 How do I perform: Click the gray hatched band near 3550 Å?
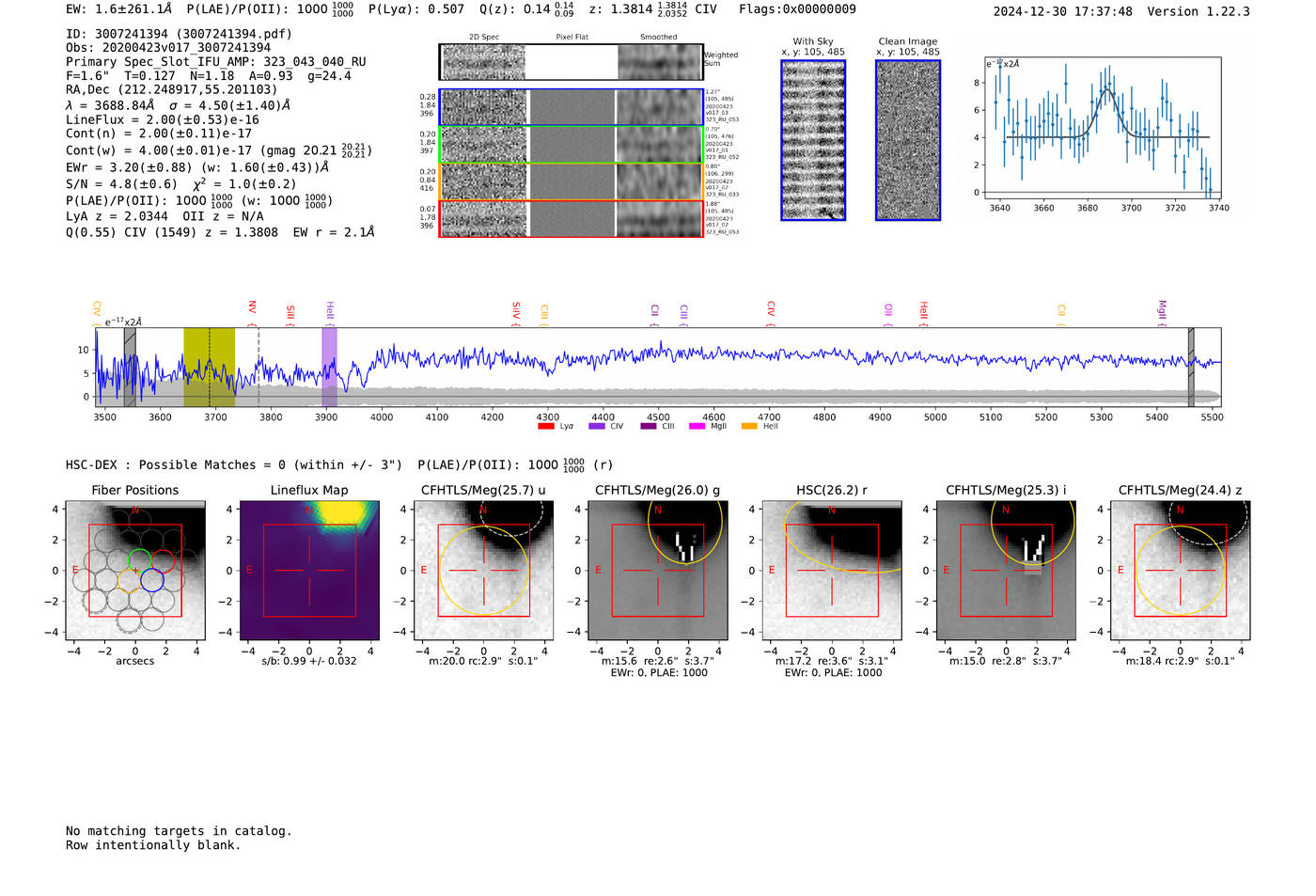pos(130,368)
